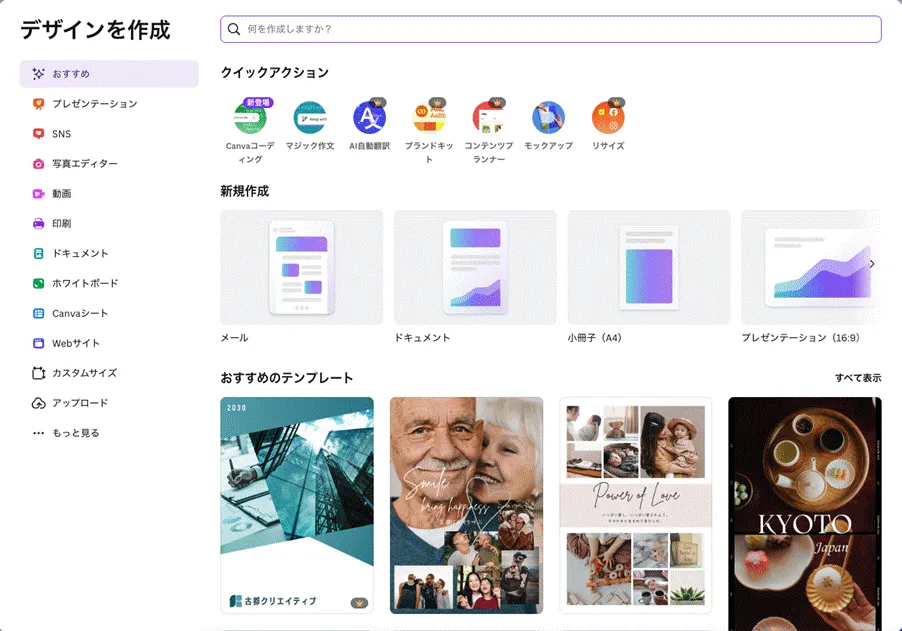Open the ブランドキット quick action icon
Screen dimensions: 902x631
(x=429, y=118)
